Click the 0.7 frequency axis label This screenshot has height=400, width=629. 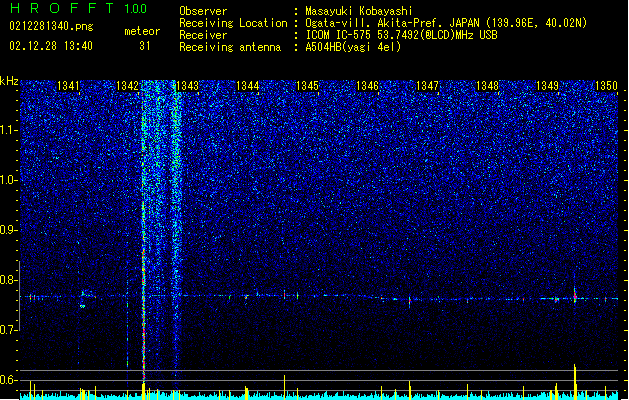(x=9, y=330)
